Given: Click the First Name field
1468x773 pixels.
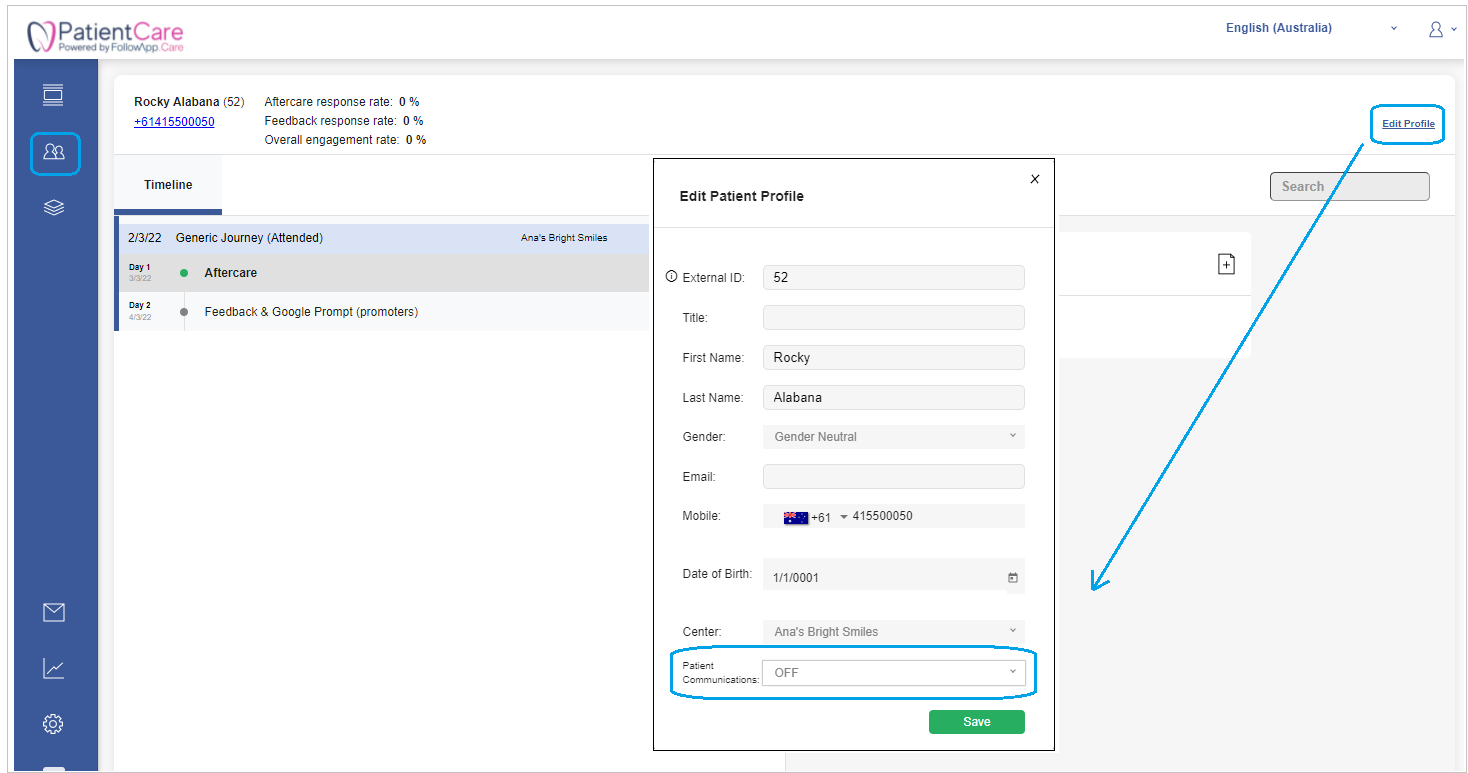Looking at the screenshot, I should pyautogui.click(x=894, y=357).
